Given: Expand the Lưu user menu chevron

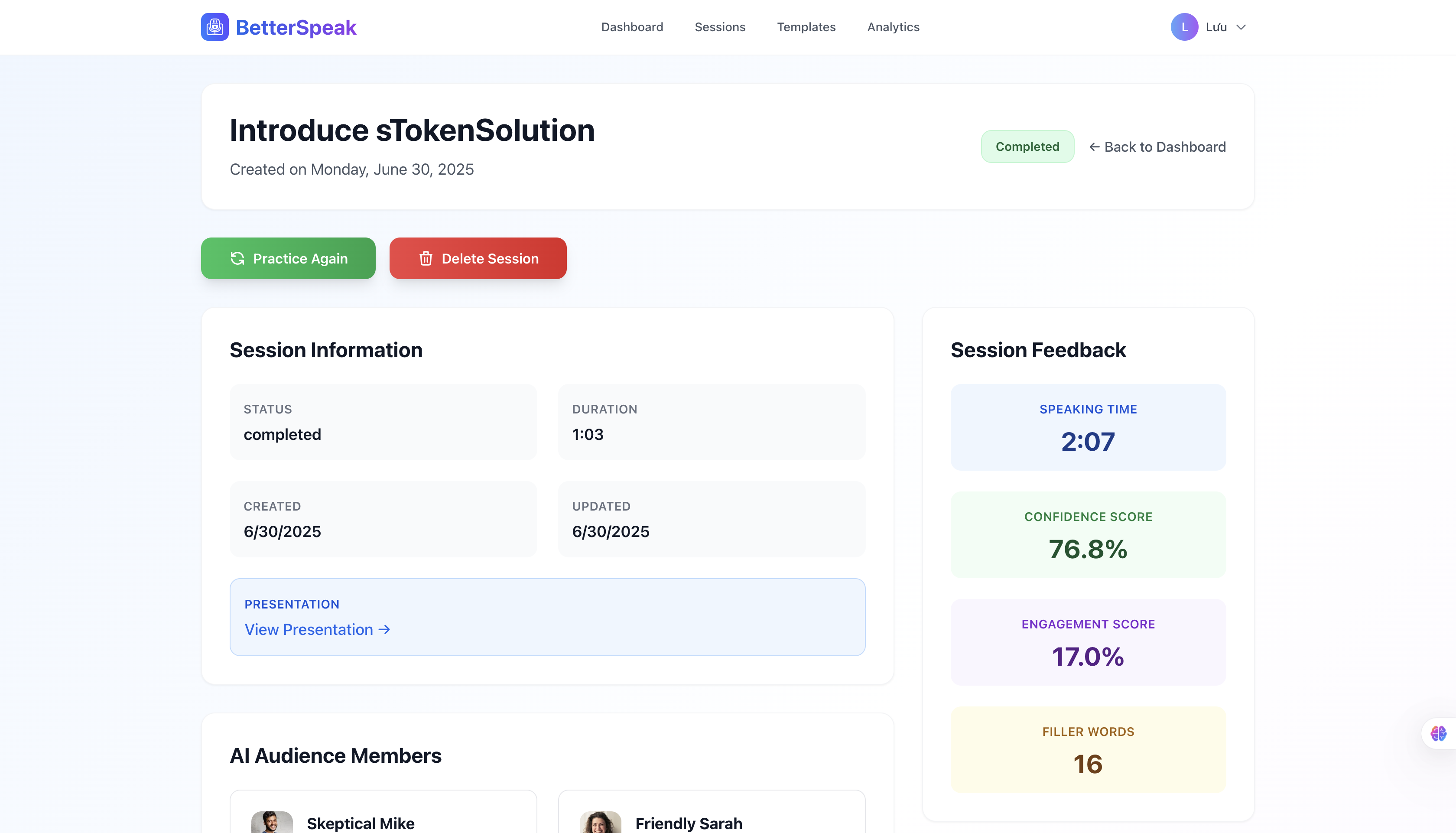Looking at the screenshot, I should (x=1241, y=27).
